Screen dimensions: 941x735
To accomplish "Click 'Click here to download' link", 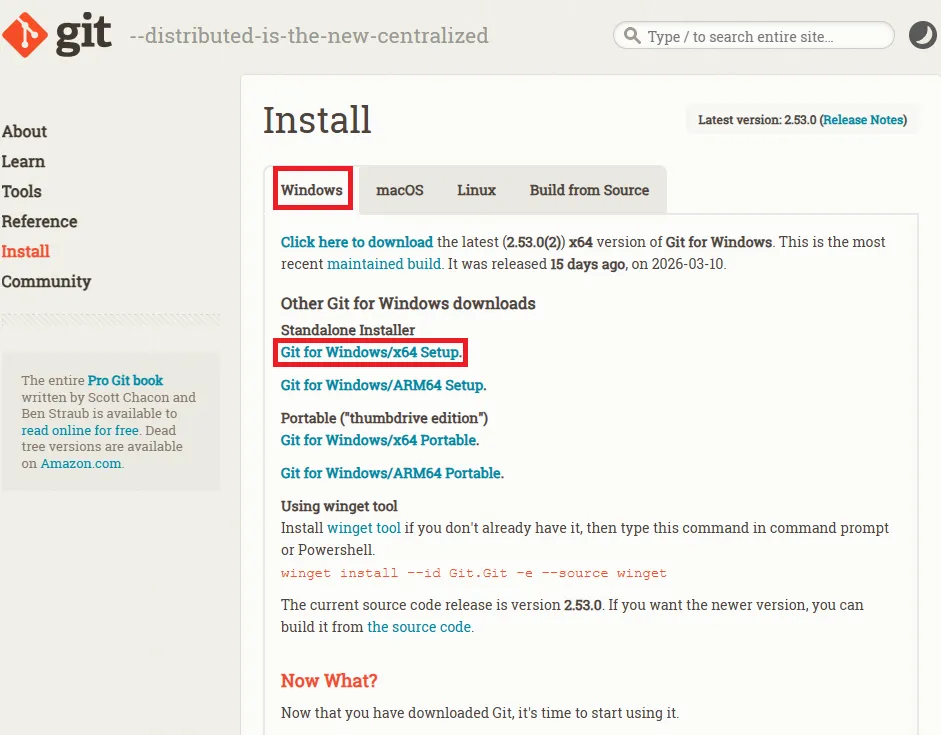I will tap(356, 241).
